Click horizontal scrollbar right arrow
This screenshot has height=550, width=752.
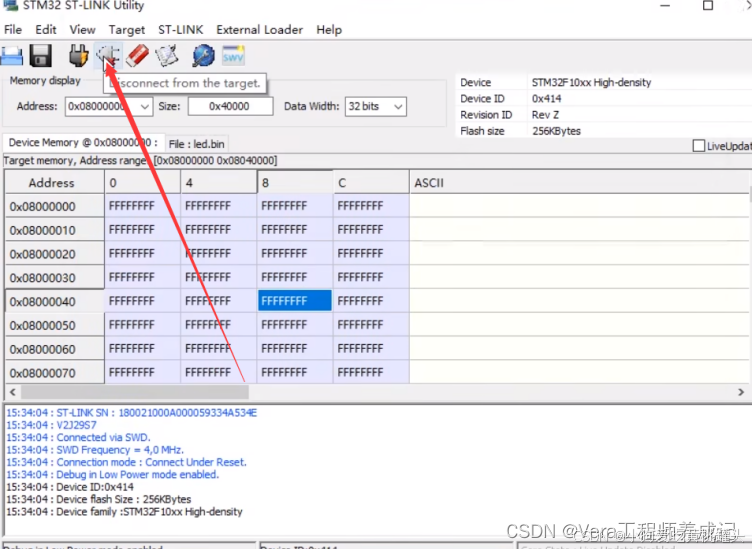coord(741,392)
